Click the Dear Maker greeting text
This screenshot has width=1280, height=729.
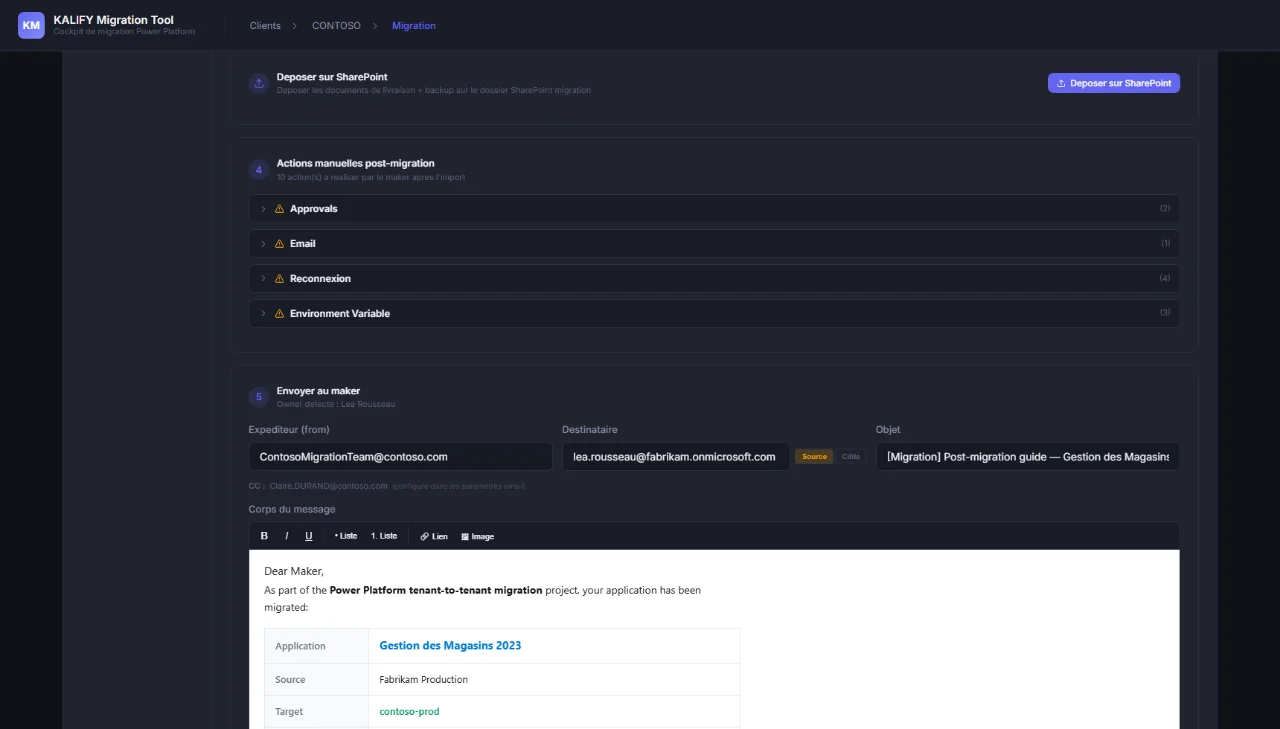294,571
